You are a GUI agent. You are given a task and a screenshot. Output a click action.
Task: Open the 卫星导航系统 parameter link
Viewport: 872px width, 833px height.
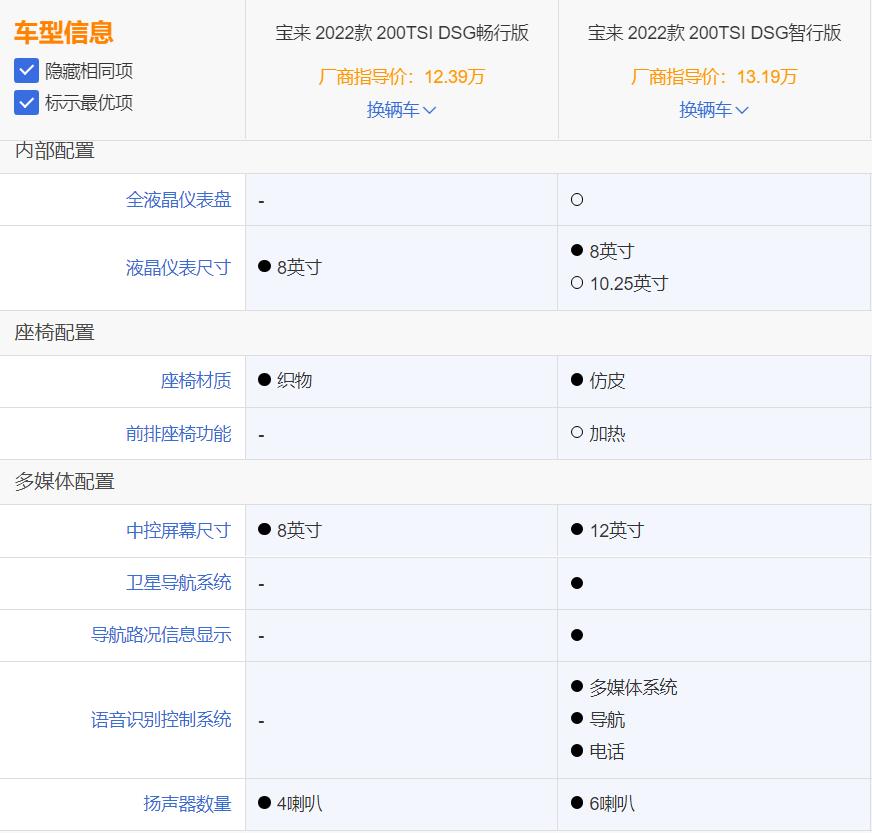coord(178,583)
